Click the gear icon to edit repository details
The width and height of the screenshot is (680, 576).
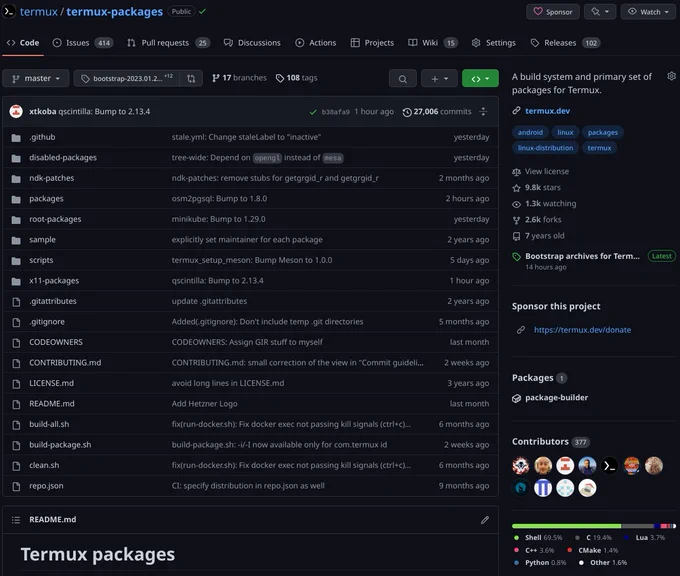(671, 76)
